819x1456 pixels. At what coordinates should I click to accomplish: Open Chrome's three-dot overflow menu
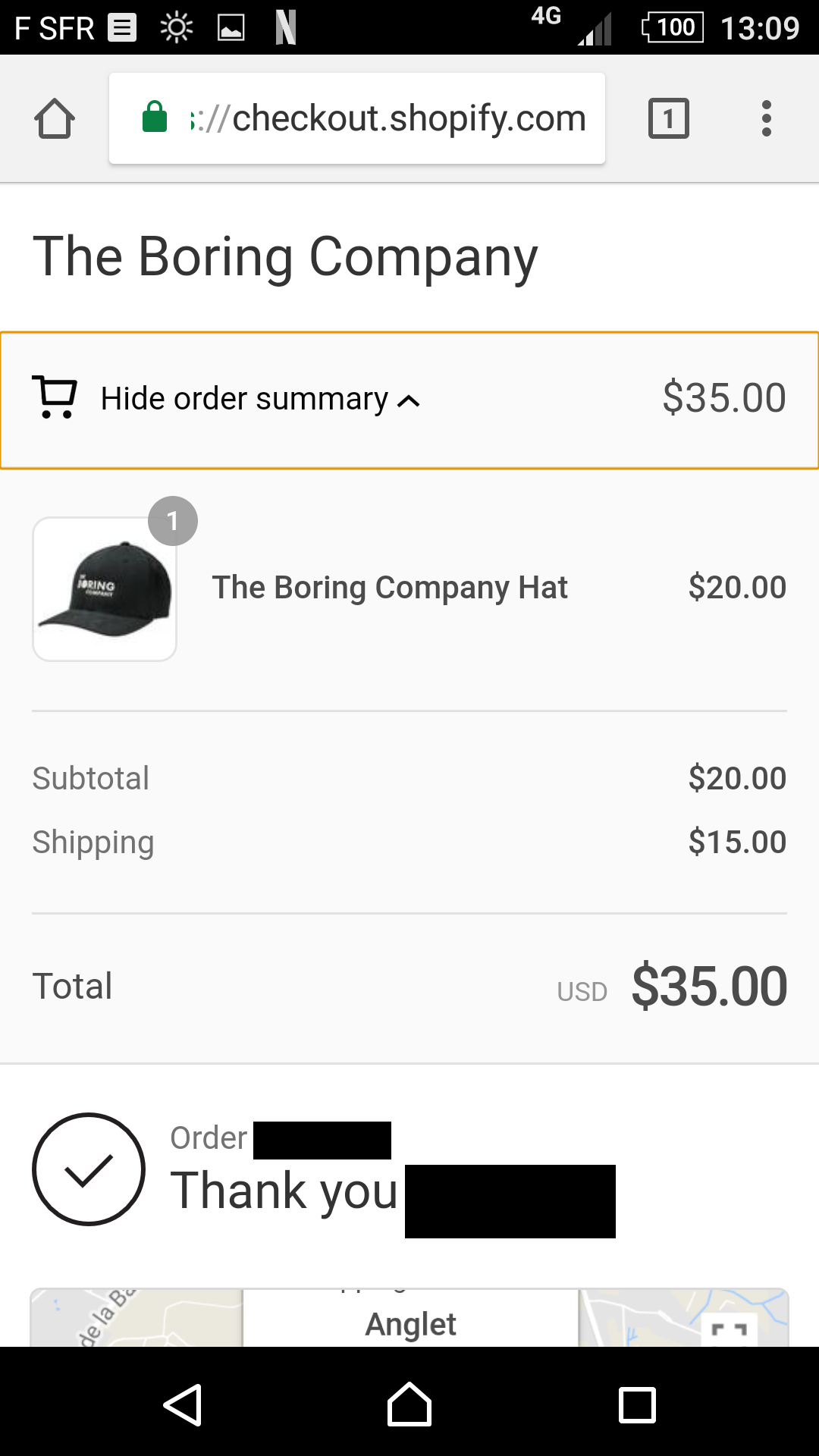767,119
